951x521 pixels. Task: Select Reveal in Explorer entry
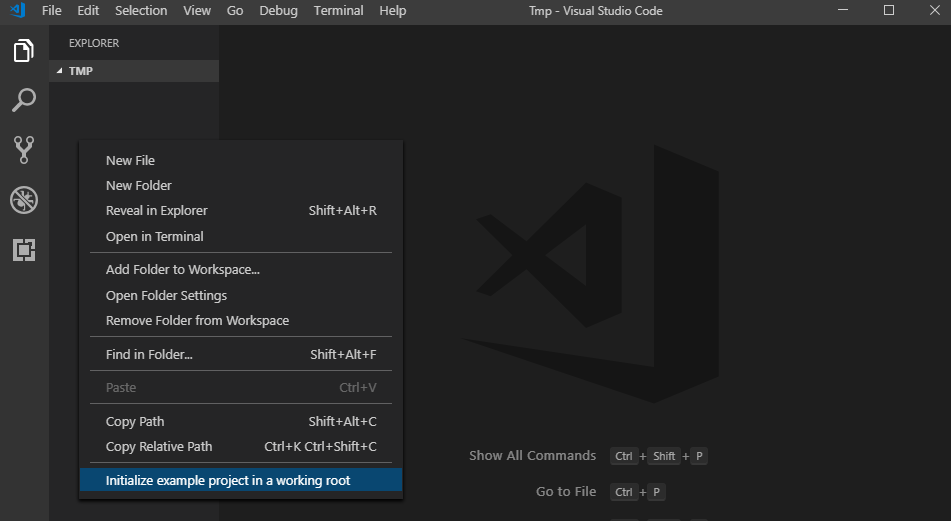coord(241,210)
